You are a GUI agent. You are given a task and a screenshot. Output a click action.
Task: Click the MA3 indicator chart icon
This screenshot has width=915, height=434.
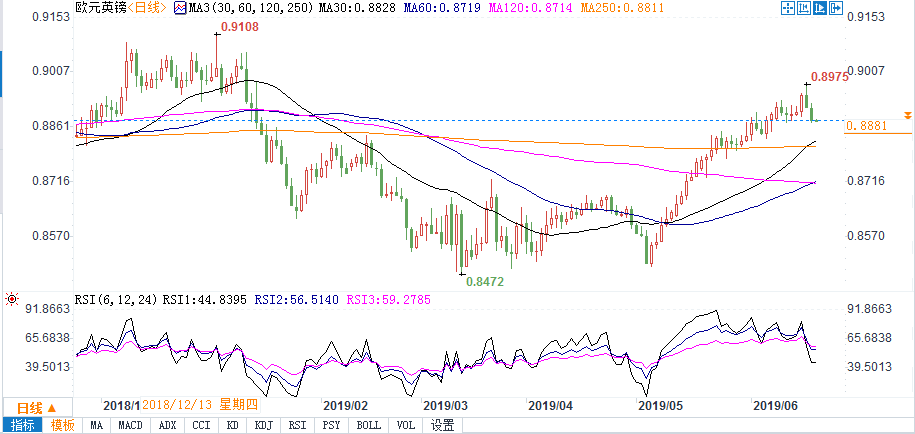[x=178, y=8]
